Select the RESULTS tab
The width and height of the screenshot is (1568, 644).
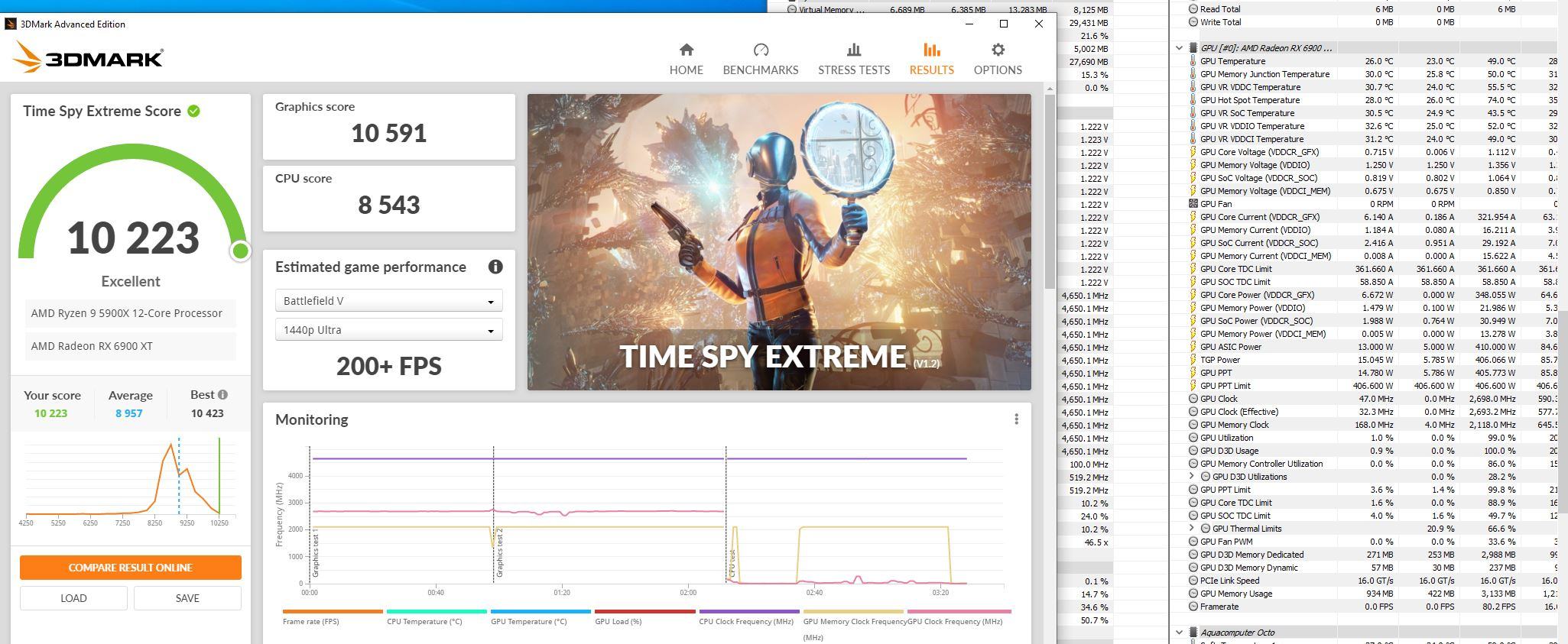pos(931,59)
